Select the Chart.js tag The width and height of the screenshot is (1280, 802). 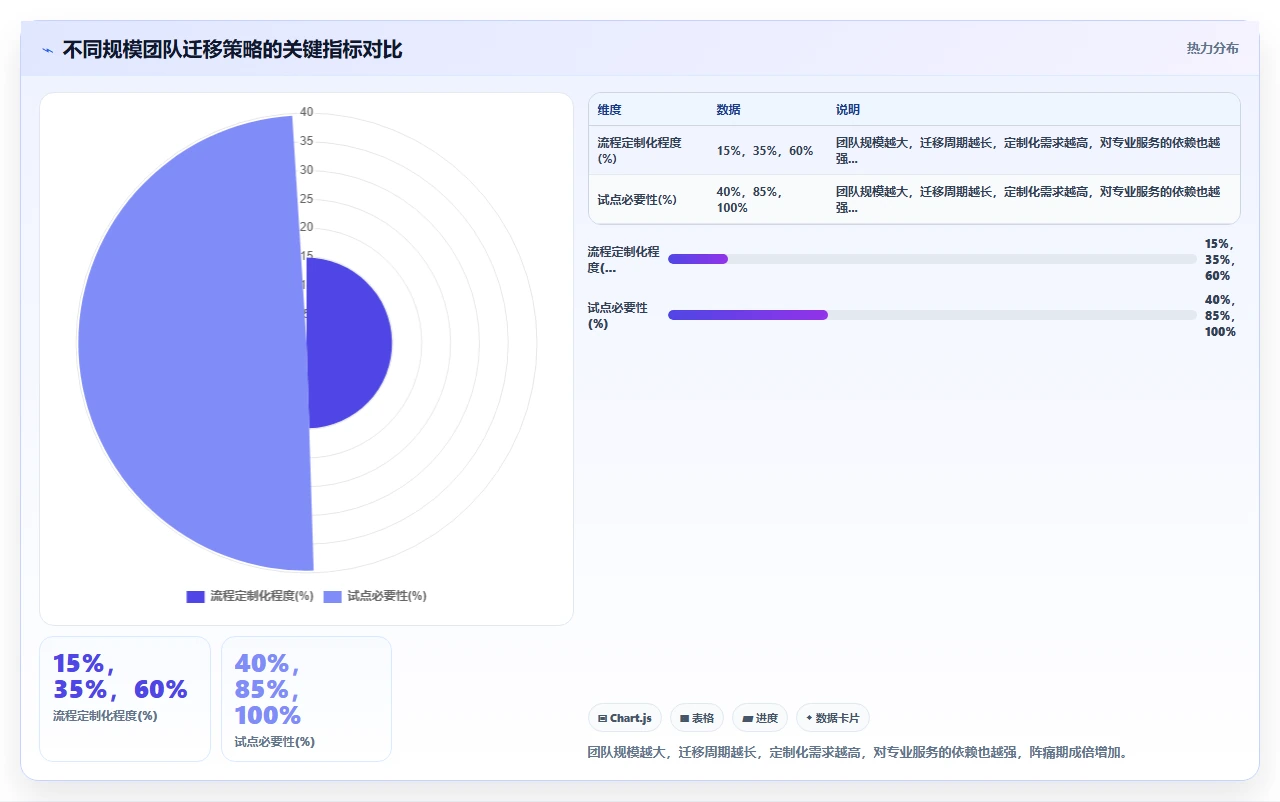coord(625,718)
